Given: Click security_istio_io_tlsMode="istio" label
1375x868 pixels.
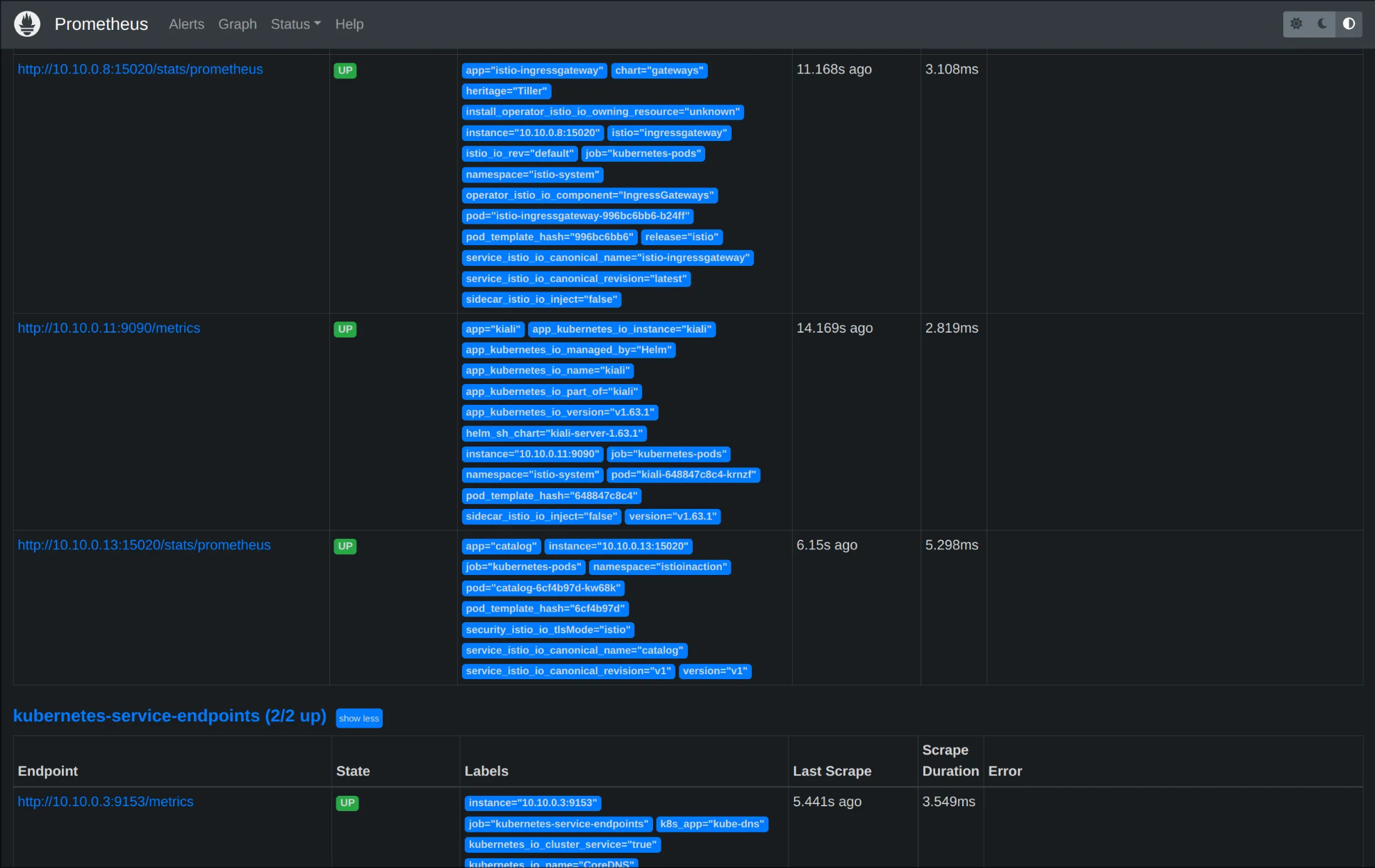Looking at the screenshot, I should click(x=548, y=631).
